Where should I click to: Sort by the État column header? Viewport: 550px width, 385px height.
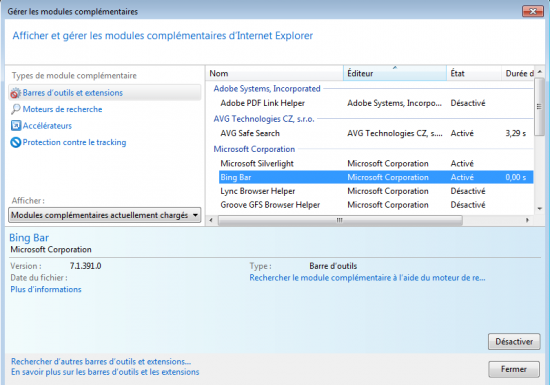[x=474, y=73]
